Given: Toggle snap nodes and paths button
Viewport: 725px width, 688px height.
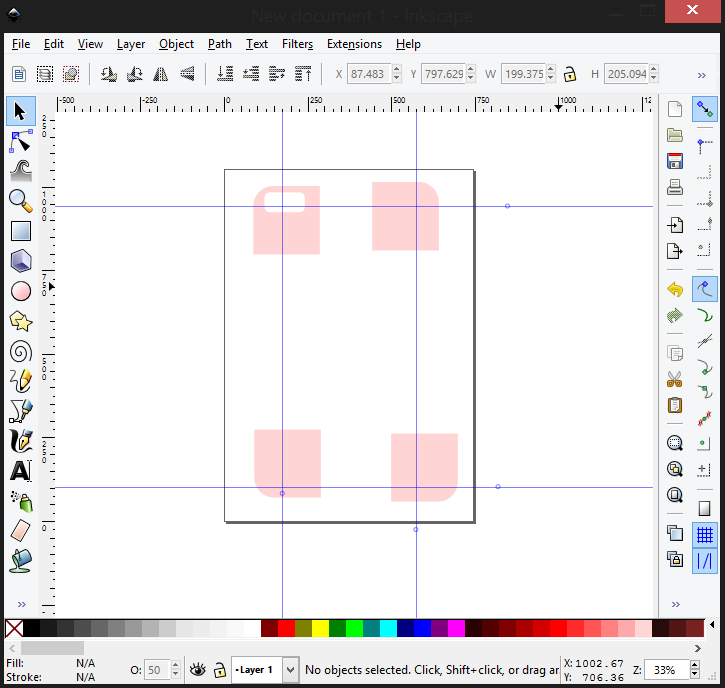Looking at the screenshot, I should click(705, 290).
